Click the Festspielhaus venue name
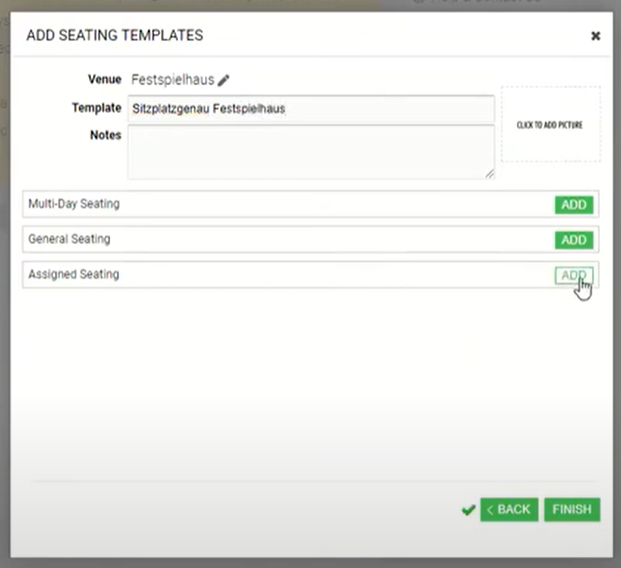This screenshot has width=621, height=568. tap(172, 80)
